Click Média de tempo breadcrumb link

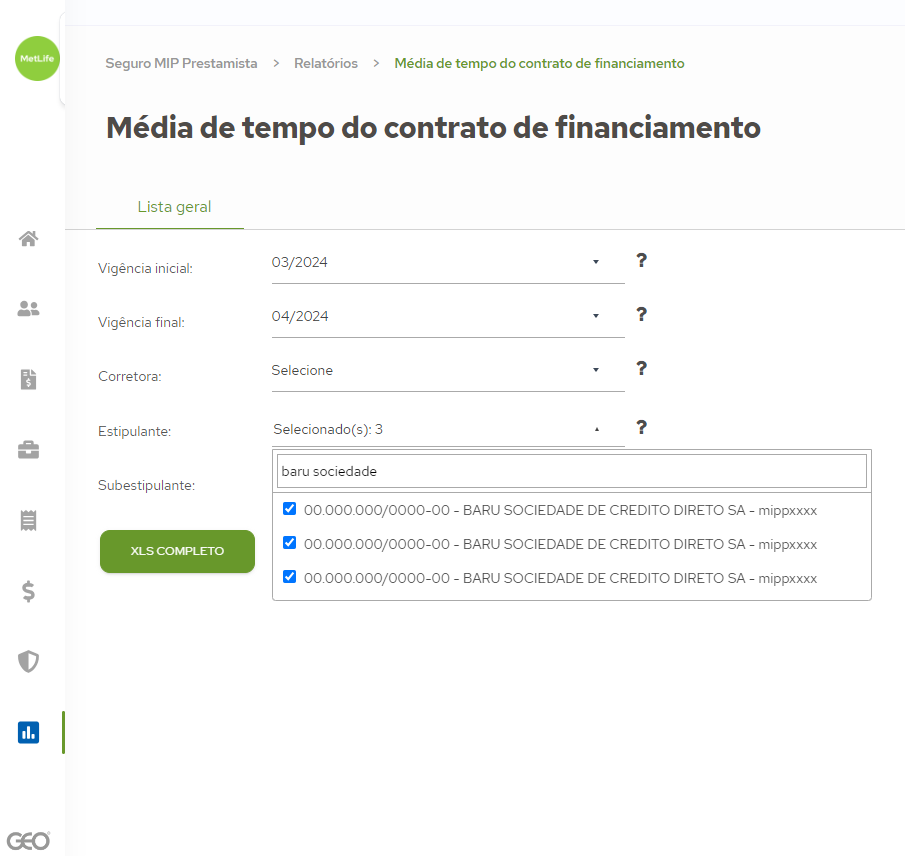[x=539, y=63]
